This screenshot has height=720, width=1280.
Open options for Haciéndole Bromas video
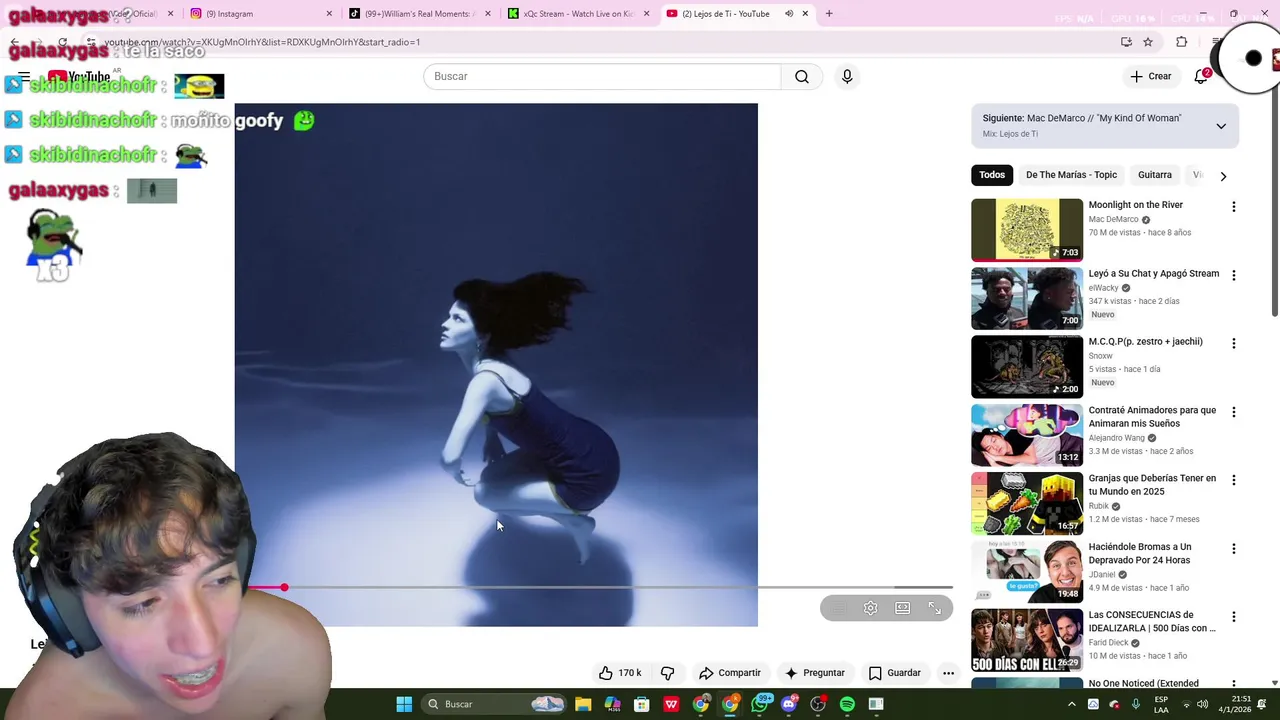coord(1233,549)
